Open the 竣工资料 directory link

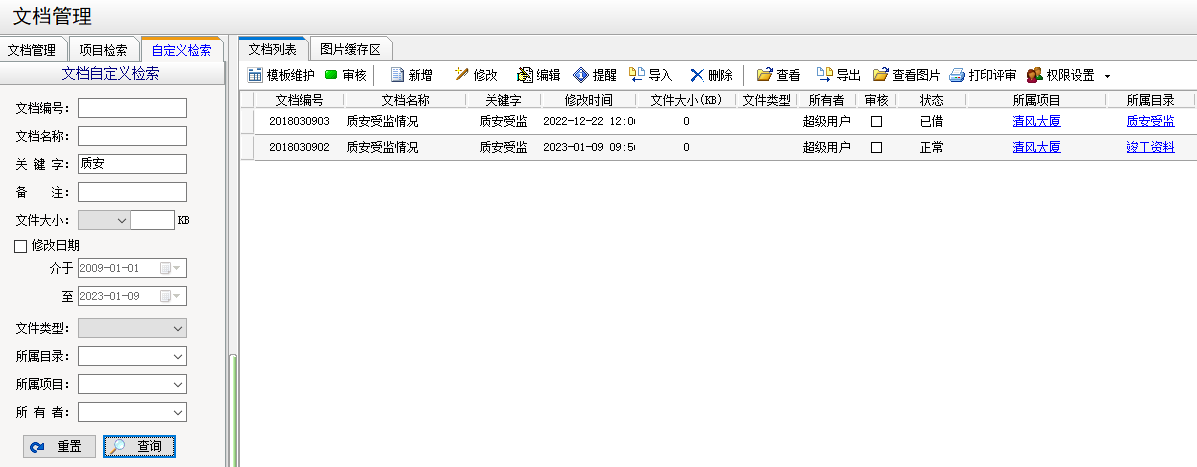(x=1149, y=147)
